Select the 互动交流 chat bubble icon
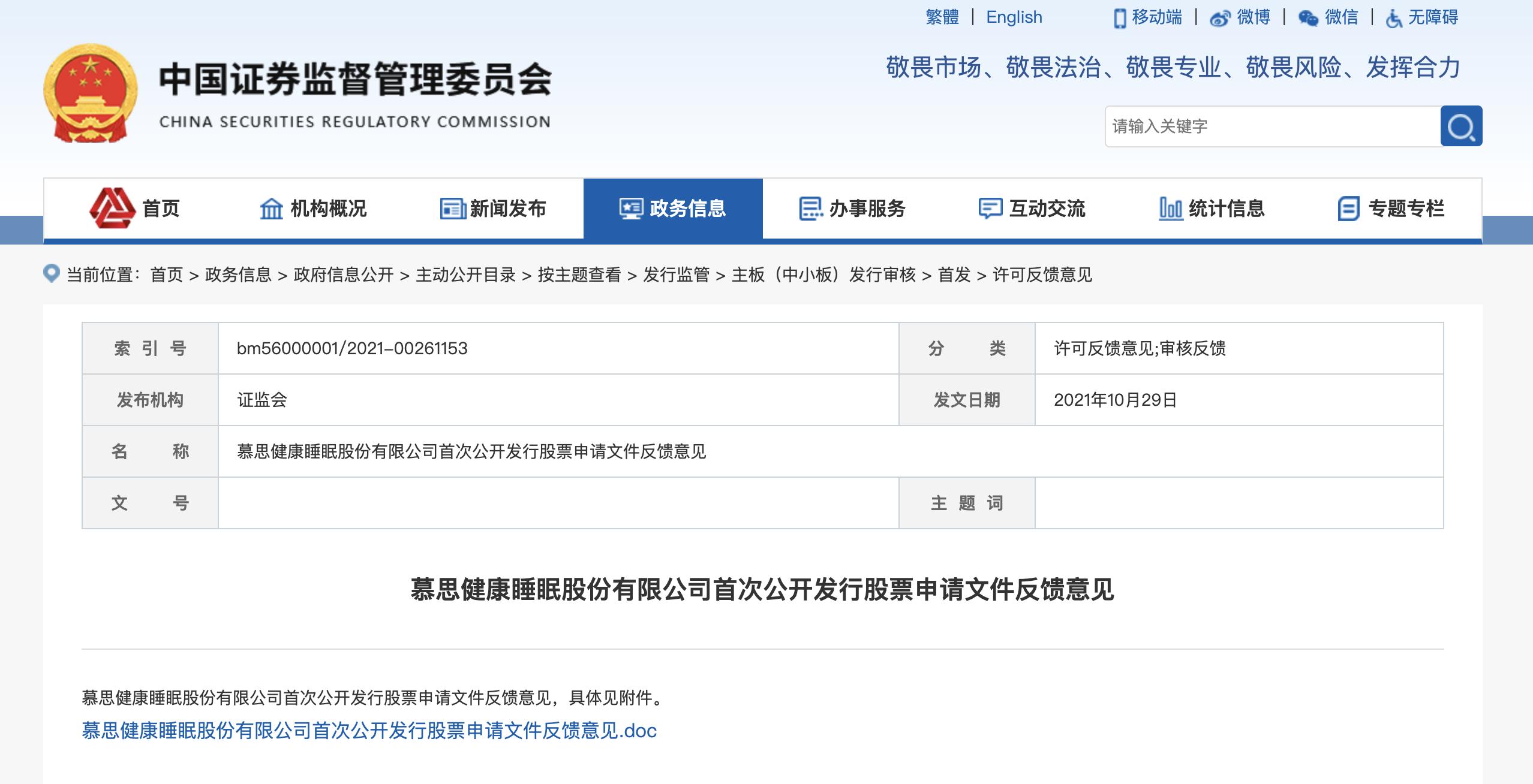This screenshot has width=1533, height=784. (990, 209)
